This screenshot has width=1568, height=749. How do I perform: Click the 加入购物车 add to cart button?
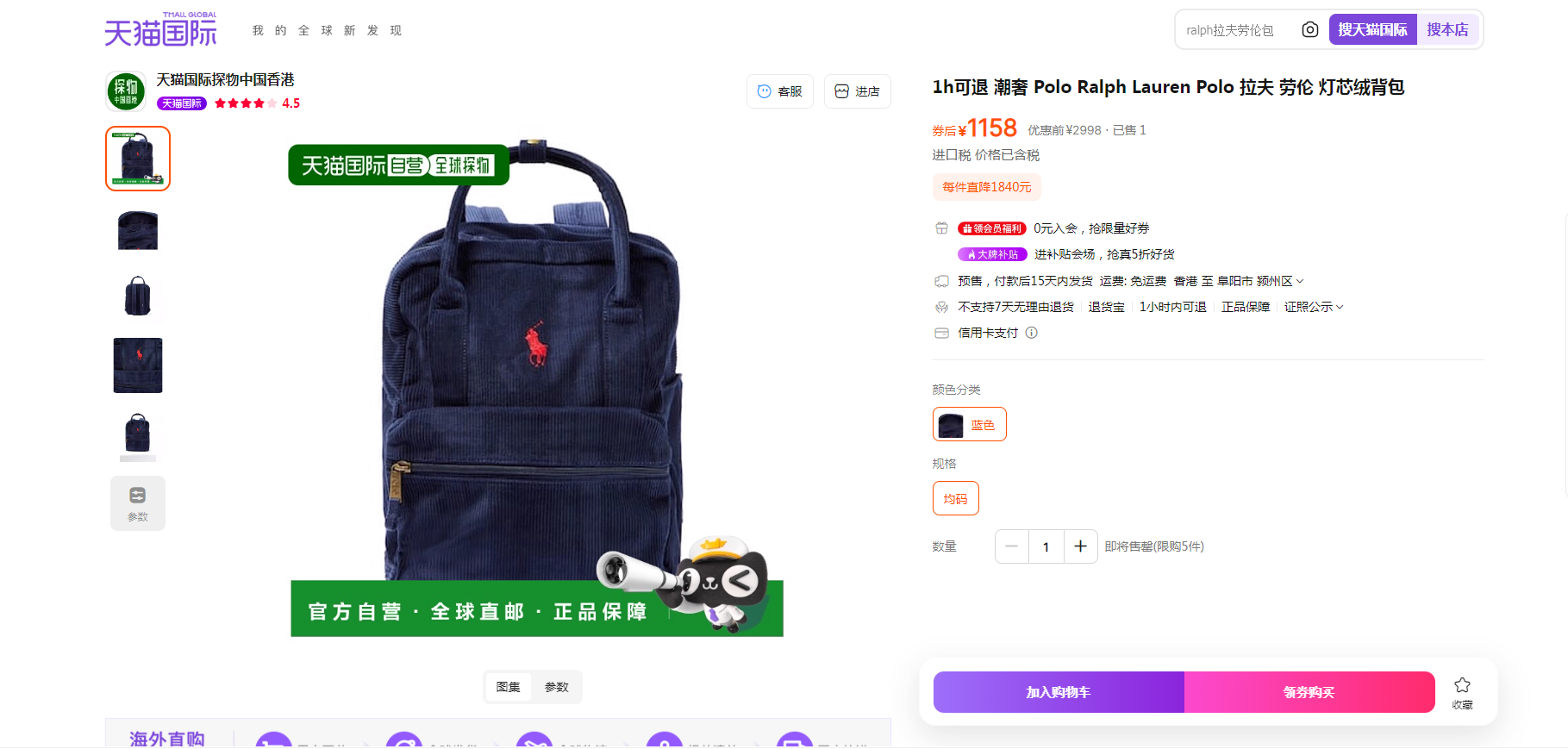[x=1059, y=692]
